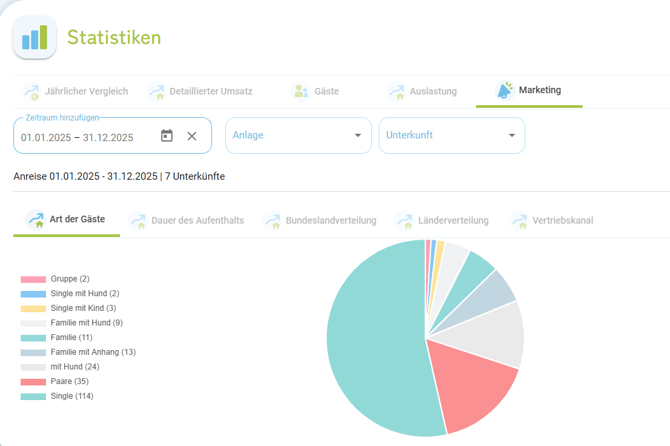
Task: Open the calendar date picker icon
Action: (167, 136)
